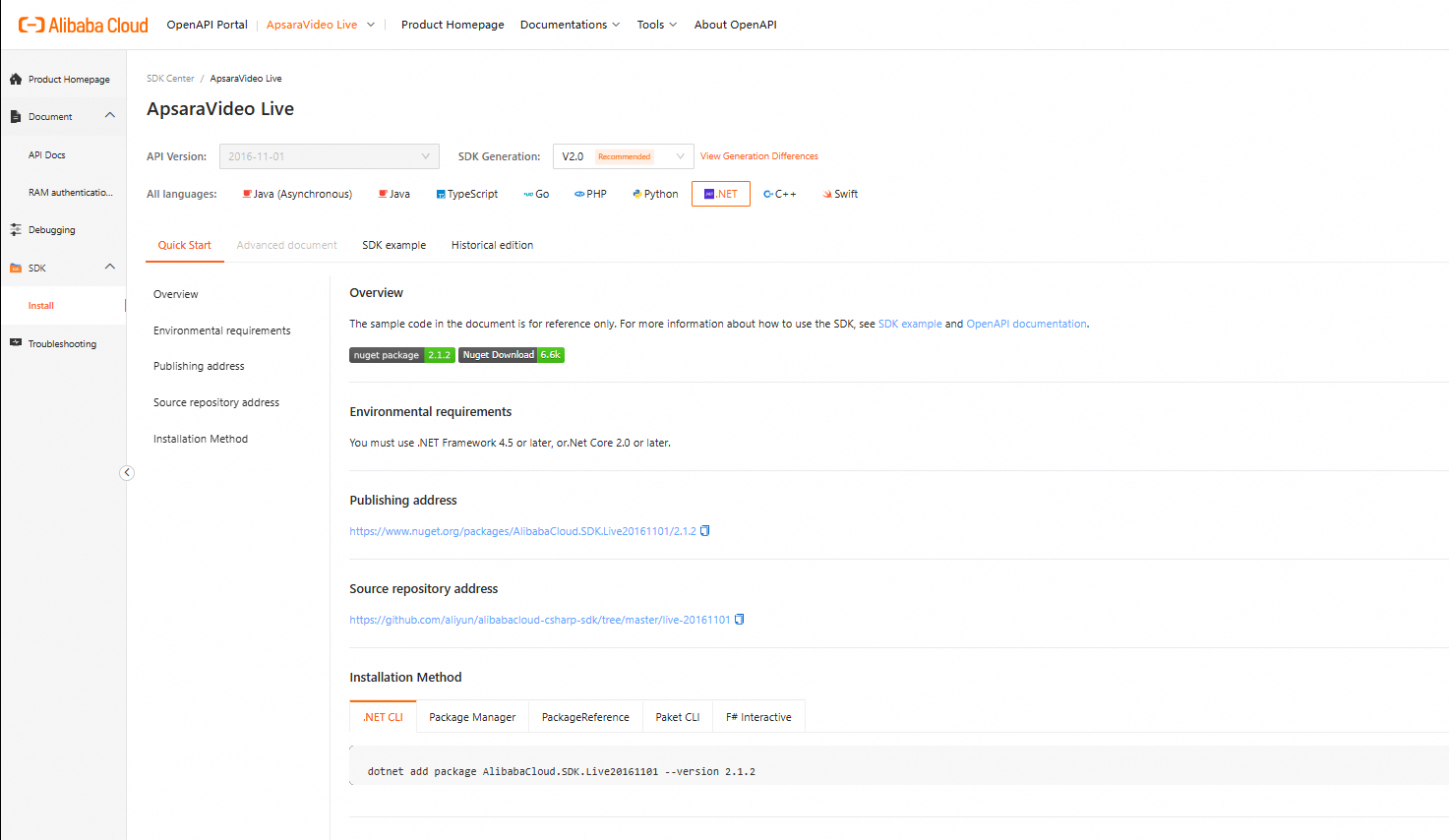This screenshot has width=1449, height=840.
Task: Select the F# Interactive install tab
Action: coord(758,717)
